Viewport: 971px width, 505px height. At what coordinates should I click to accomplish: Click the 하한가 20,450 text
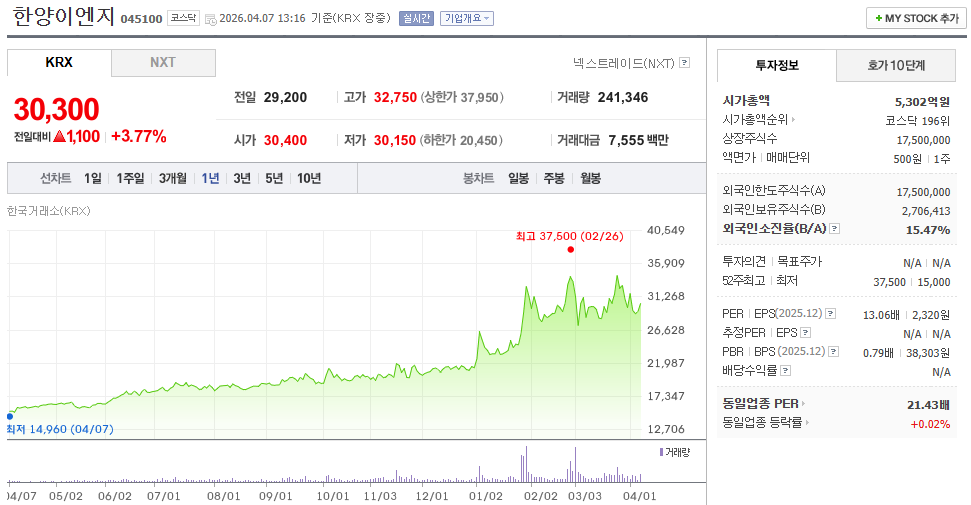point(462,140)
